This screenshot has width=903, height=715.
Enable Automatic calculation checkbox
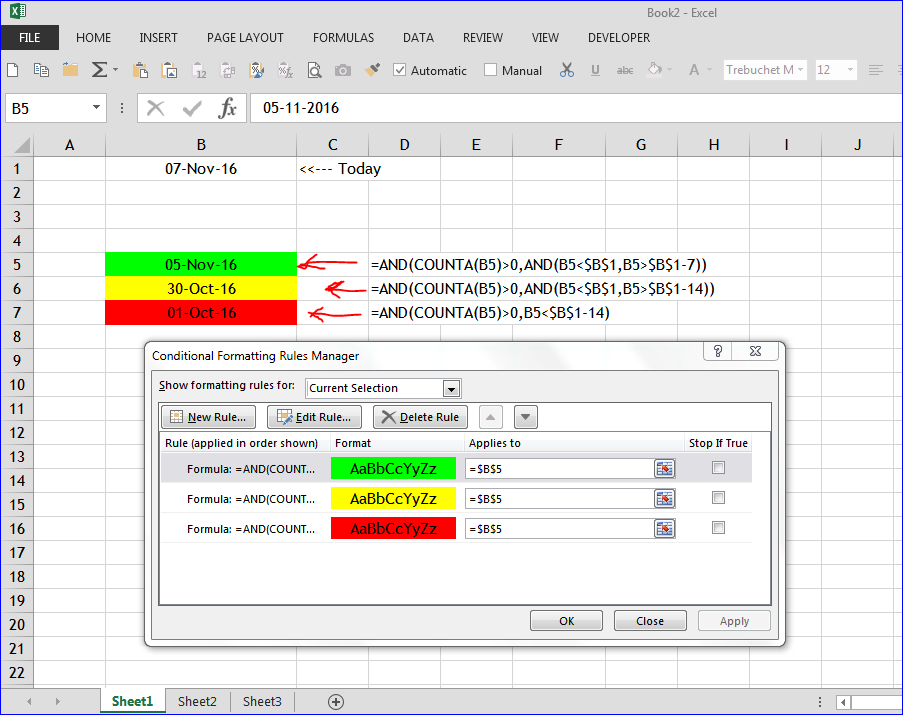point(399,70)
